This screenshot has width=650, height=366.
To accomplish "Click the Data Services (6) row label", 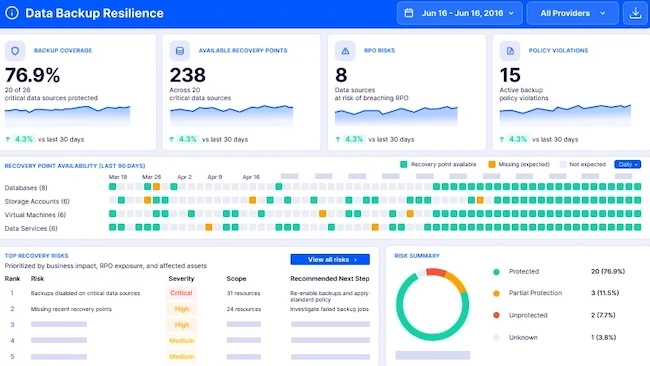I will (31, 228).
